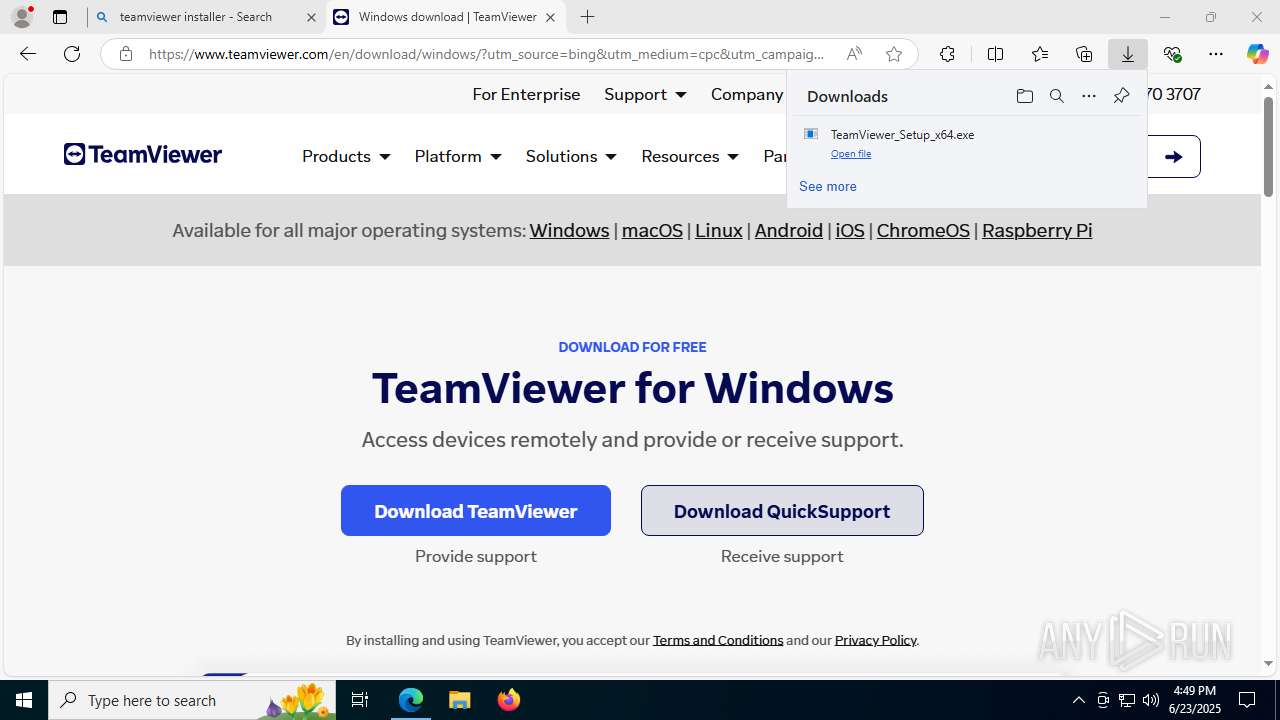1280x720 pixels.
Task: Open the volume tray icon
Action: [1150, 700]
